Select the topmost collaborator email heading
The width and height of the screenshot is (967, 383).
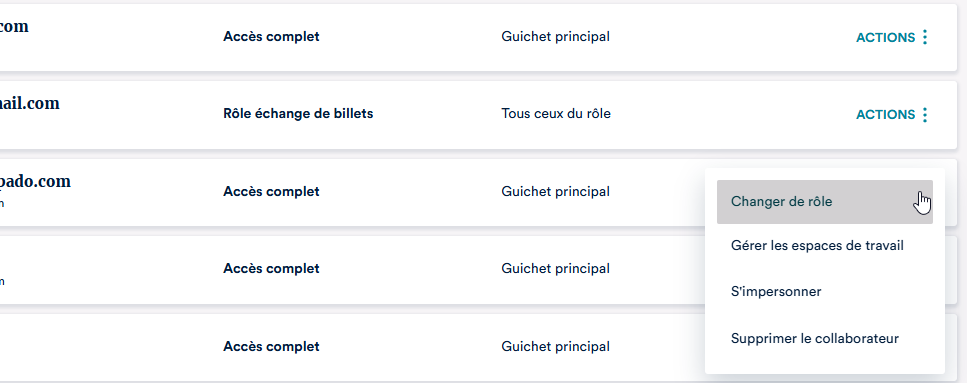pyautogui.click(x=14, y=27)
